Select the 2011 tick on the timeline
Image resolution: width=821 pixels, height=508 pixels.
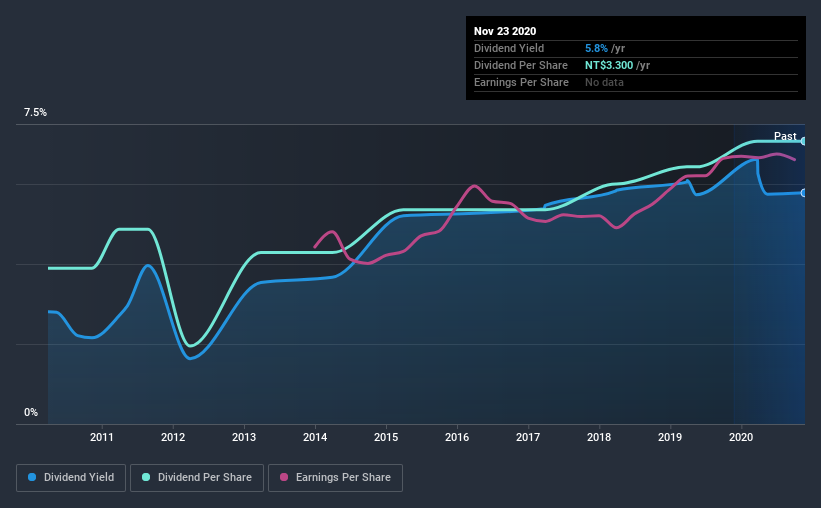point(102,437)
